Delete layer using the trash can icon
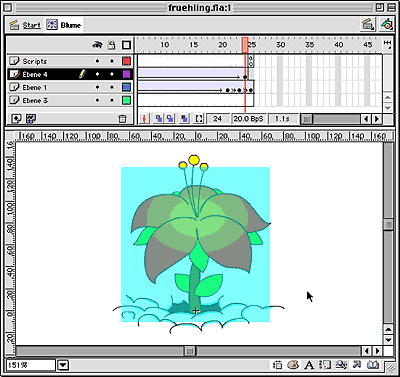Viewport: 400px width, 377px height. [123, 119]
